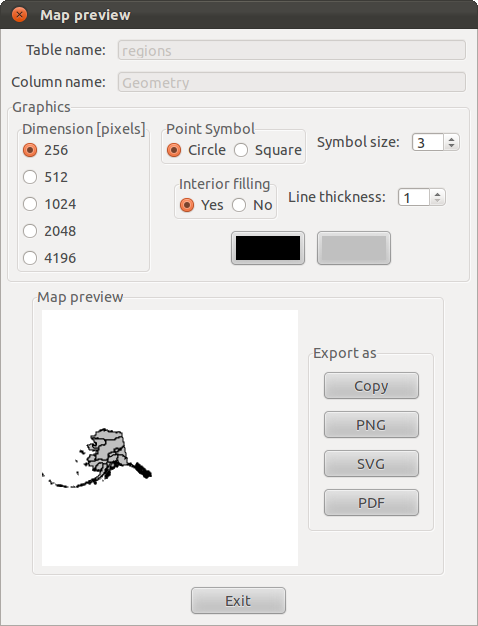Decrease symbol size with down arrow

point(451,146)
